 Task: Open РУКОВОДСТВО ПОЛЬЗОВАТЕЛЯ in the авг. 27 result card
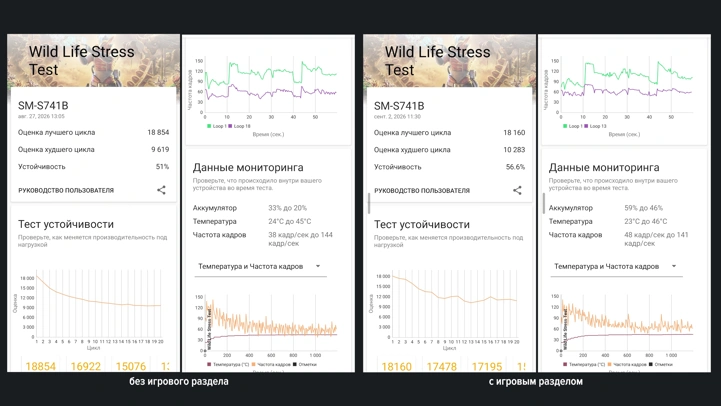click(66, 190)
